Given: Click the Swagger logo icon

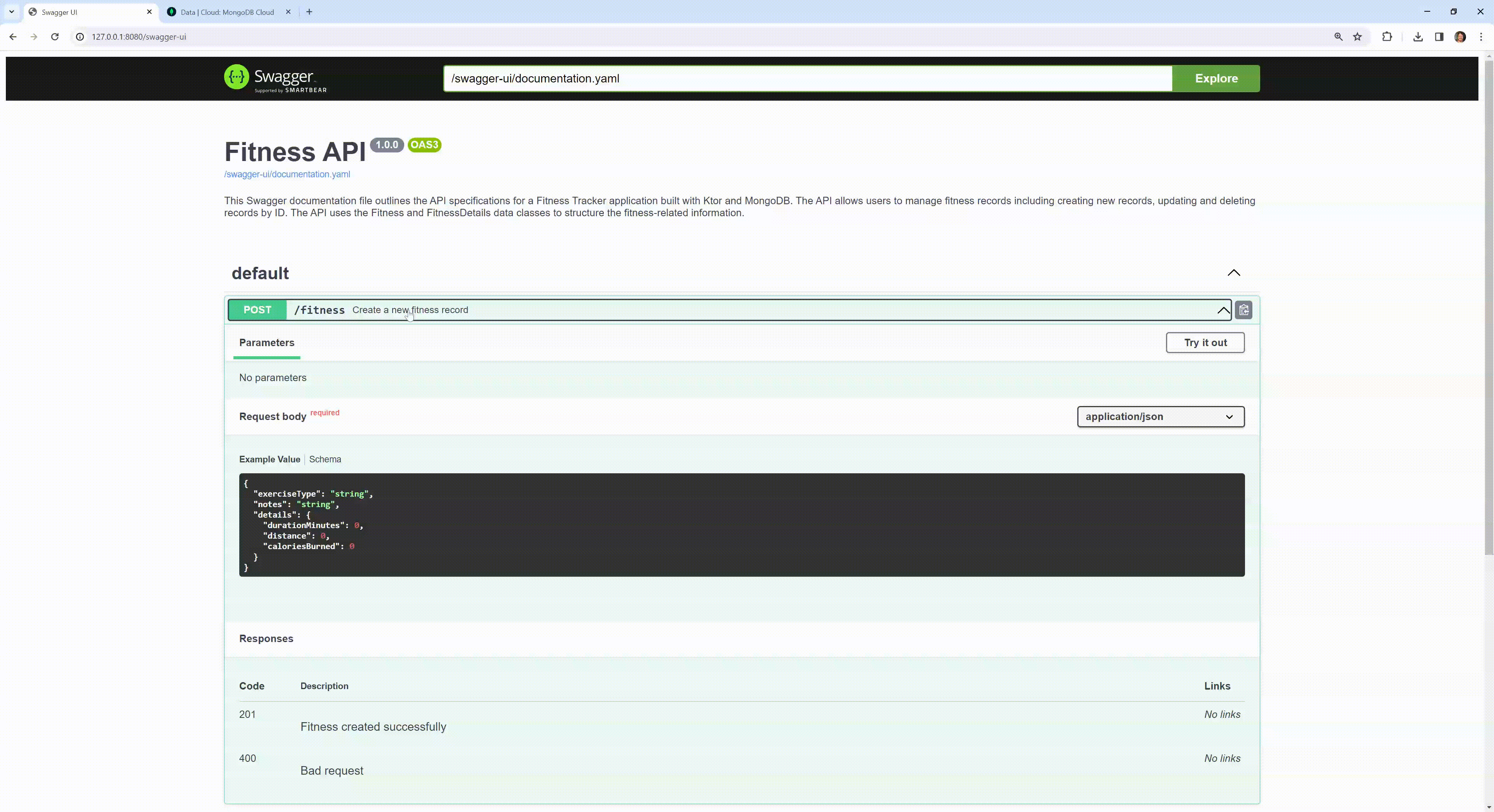Looking at the screenshot, I should [x=237, y=77].
